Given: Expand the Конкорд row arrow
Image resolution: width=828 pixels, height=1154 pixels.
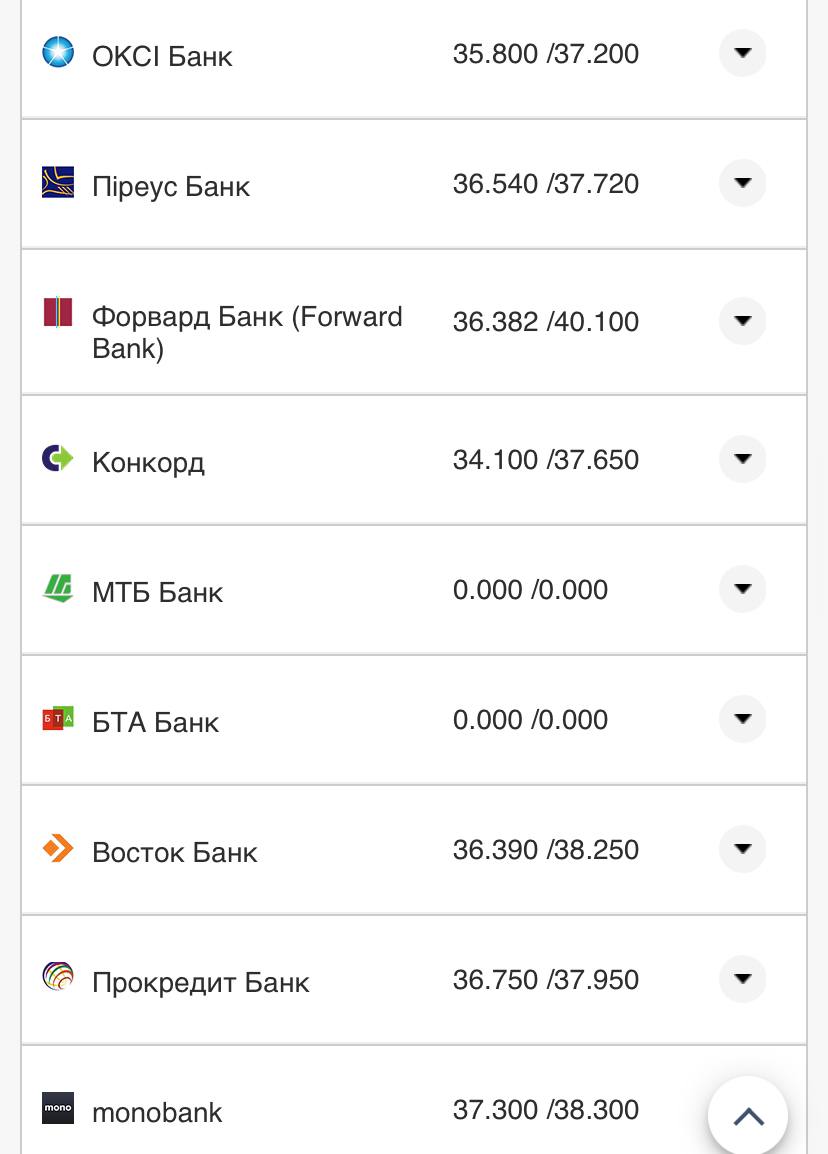Looking at the screenshot, I should click(x=742, y=459).
